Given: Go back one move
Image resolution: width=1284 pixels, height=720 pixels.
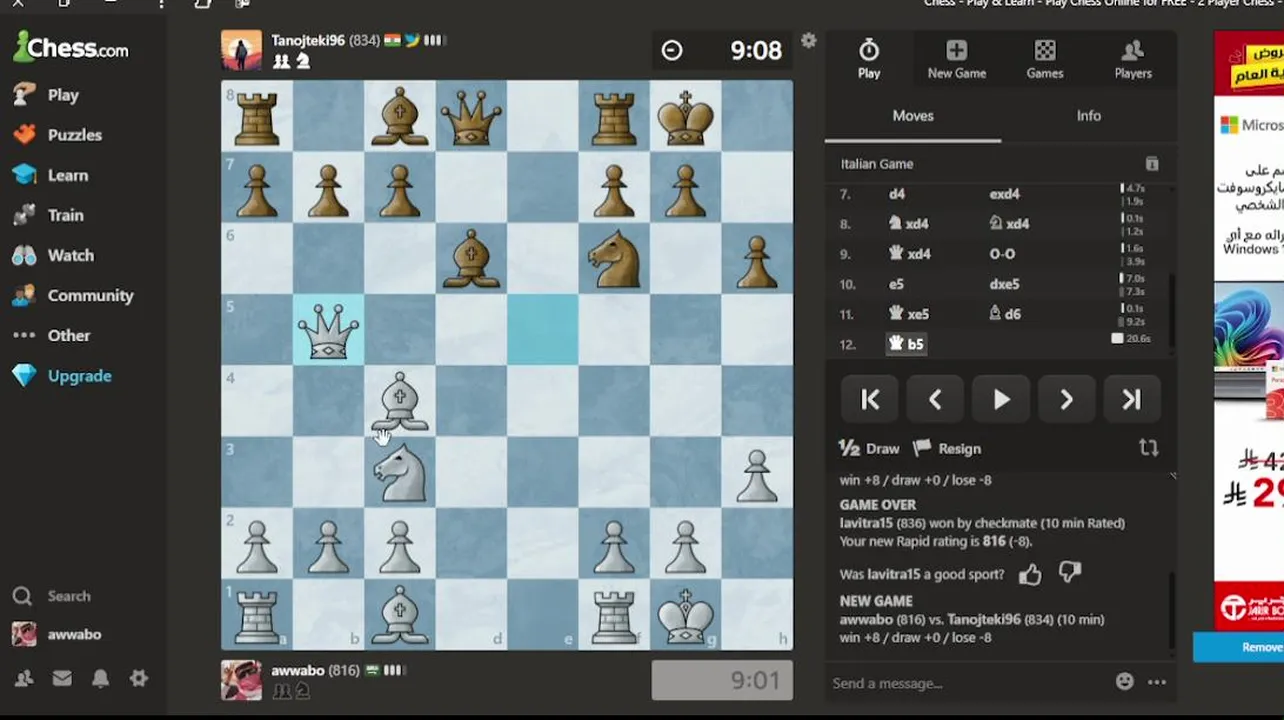Looking at the screenshot, I should (x=935, y=400).
